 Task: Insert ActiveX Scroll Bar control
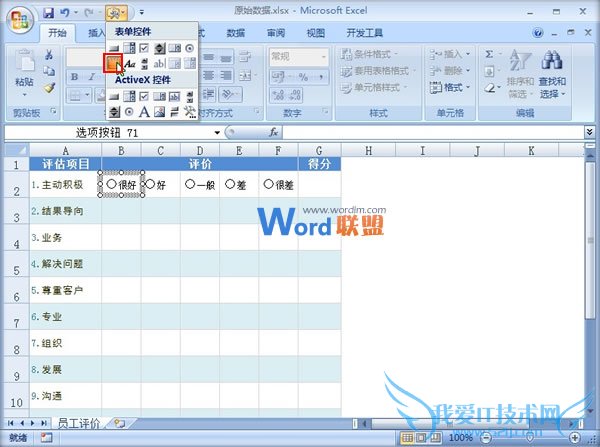pyautogui.click(x=190, y=96)
